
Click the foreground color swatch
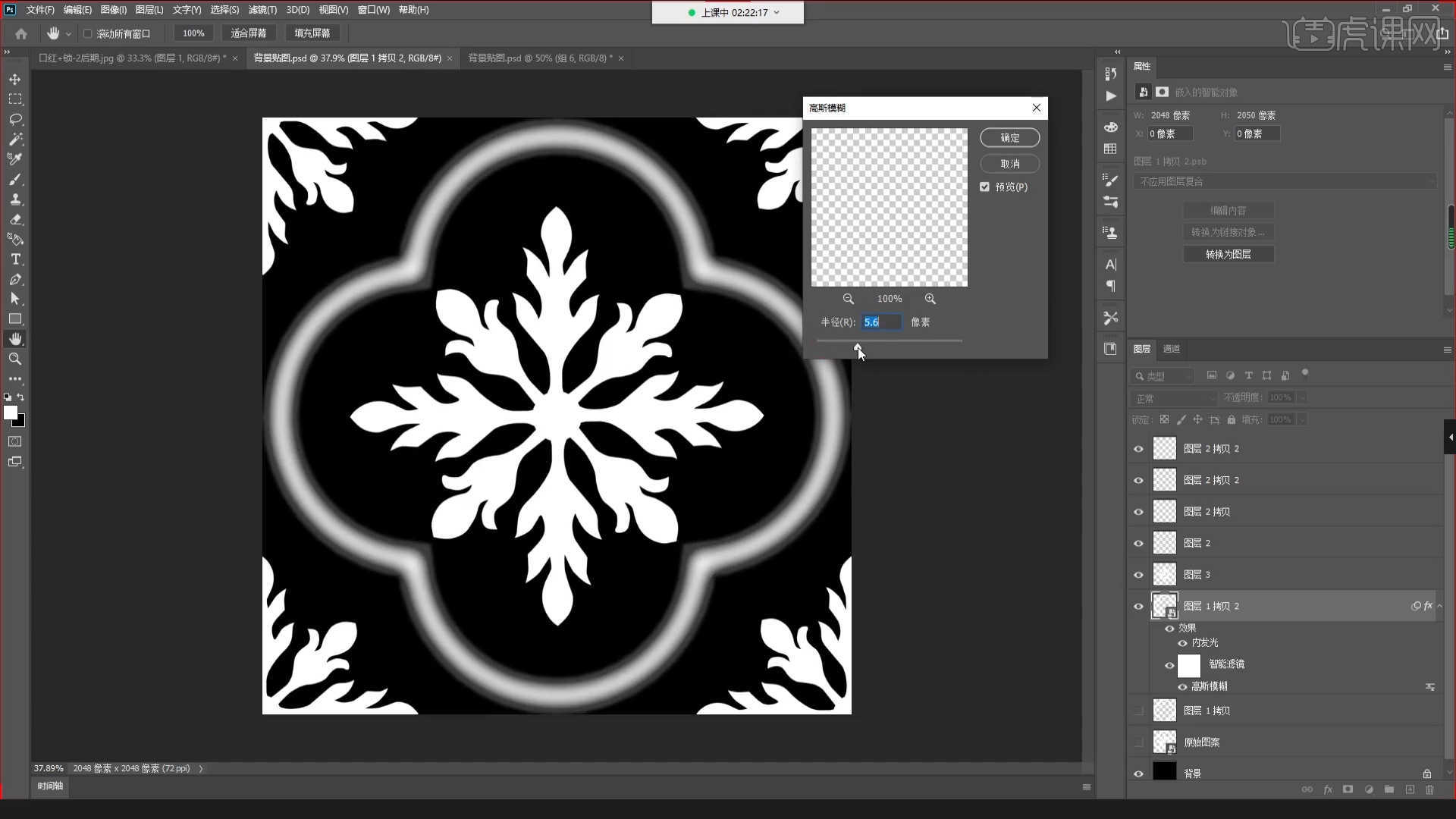(x=10, y=413)
